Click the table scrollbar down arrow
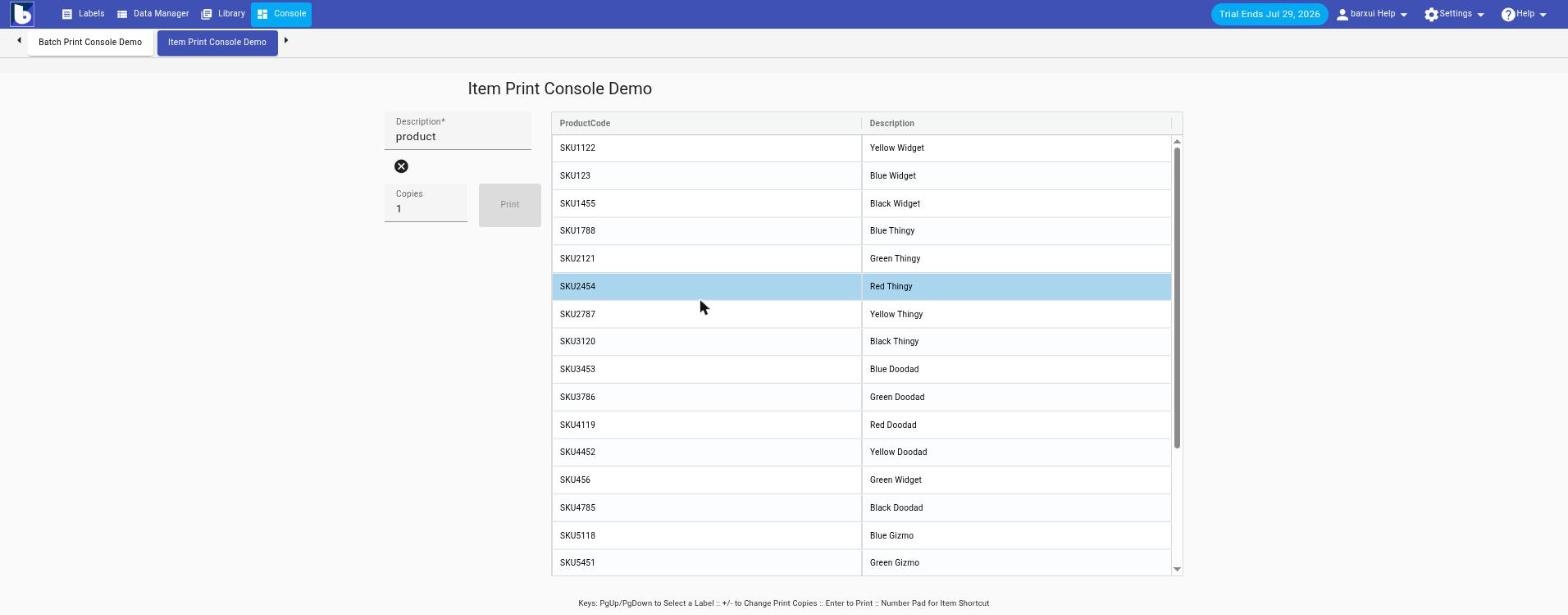1568x615 pixels. tap(1177, 569)
